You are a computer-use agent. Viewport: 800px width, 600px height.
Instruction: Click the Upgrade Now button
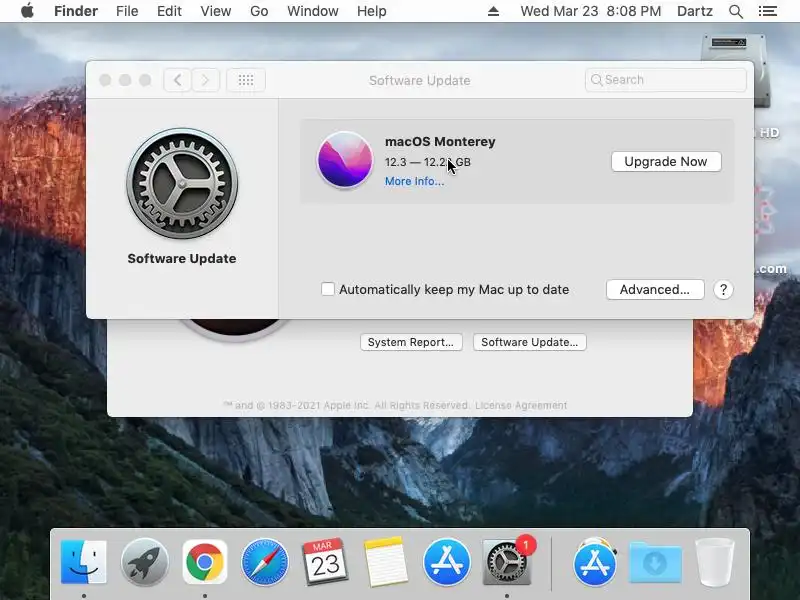tap(666, 162)
